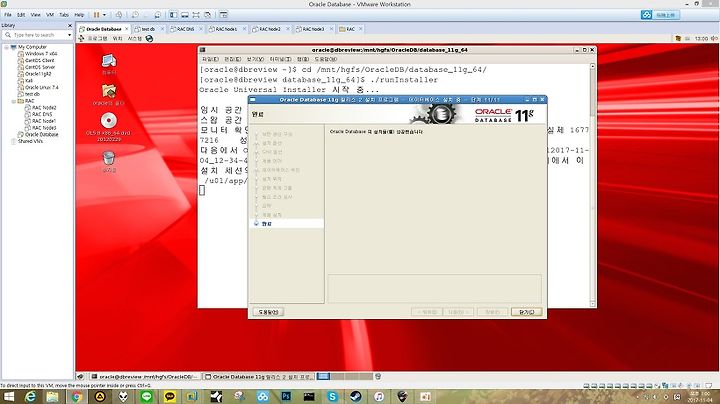Collapse the RAC folder tree node
The height and width of the screenshot is (404, 720).
tap(13, 101)
